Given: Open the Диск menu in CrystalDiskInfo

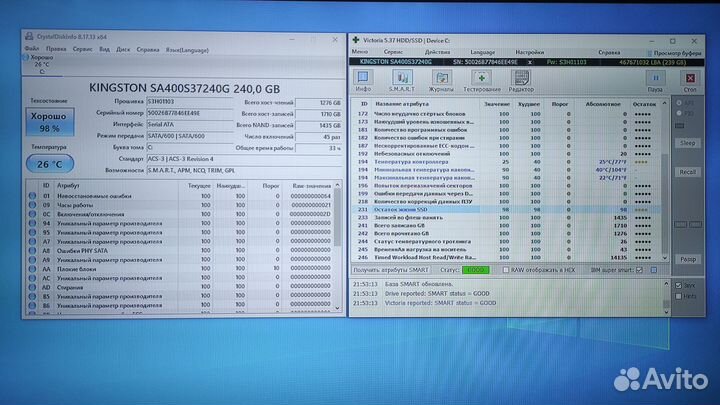Looking at the screenshot, I should click(123, 49).
